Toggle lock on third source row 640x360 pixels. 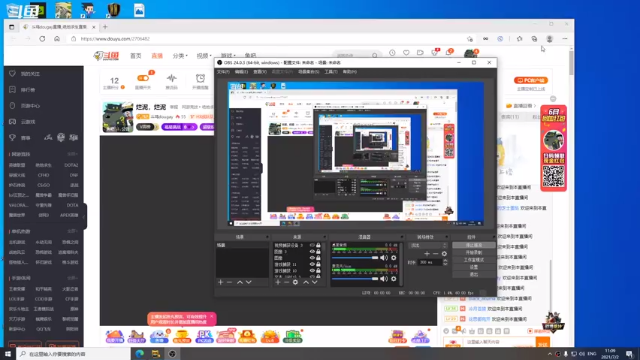pyautogui.click(x=318, y=258)
